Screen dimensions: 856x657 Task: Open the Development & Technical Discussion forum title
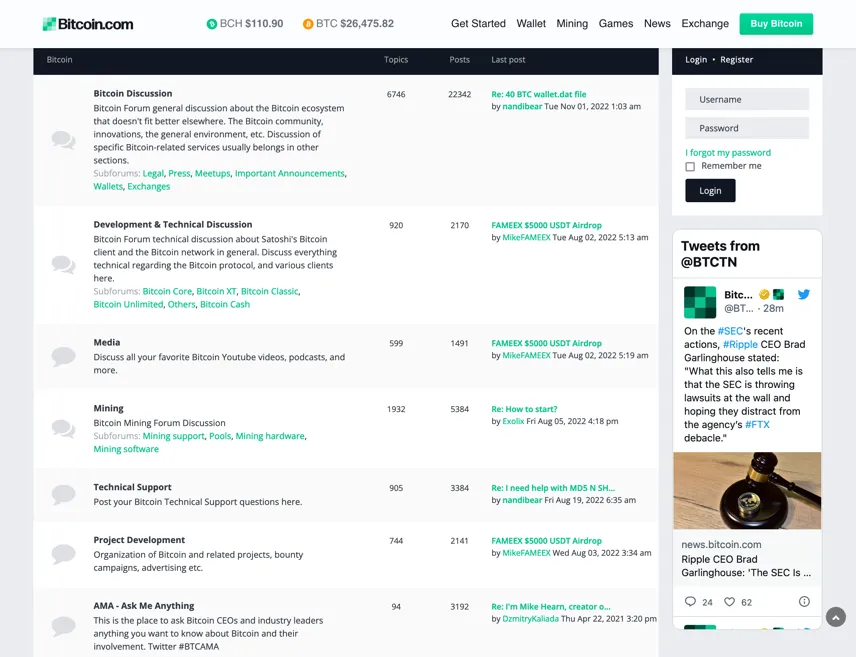pyautogui.click(x=173, y=224)
